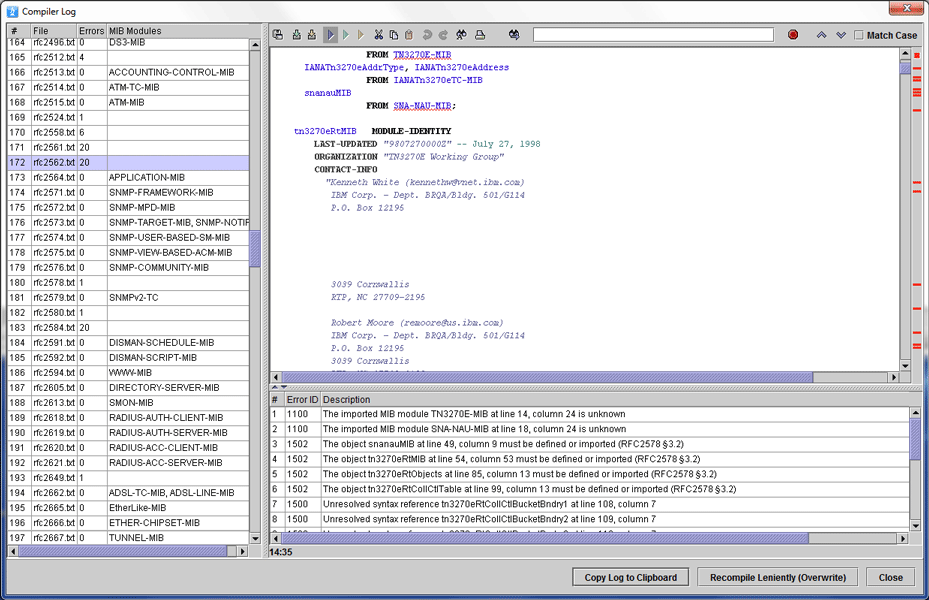Viewport: 929px width, 600px height.
Task: Paste from clipboard using the paste icon
Action: pos(409,34)
